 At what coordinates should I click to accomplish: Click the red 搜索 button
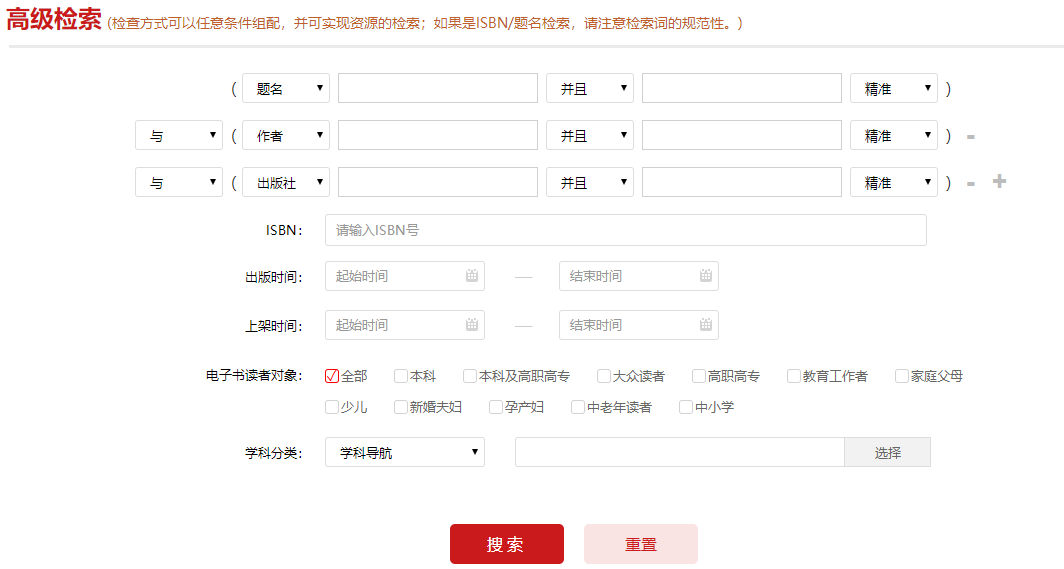click(506, 544)
